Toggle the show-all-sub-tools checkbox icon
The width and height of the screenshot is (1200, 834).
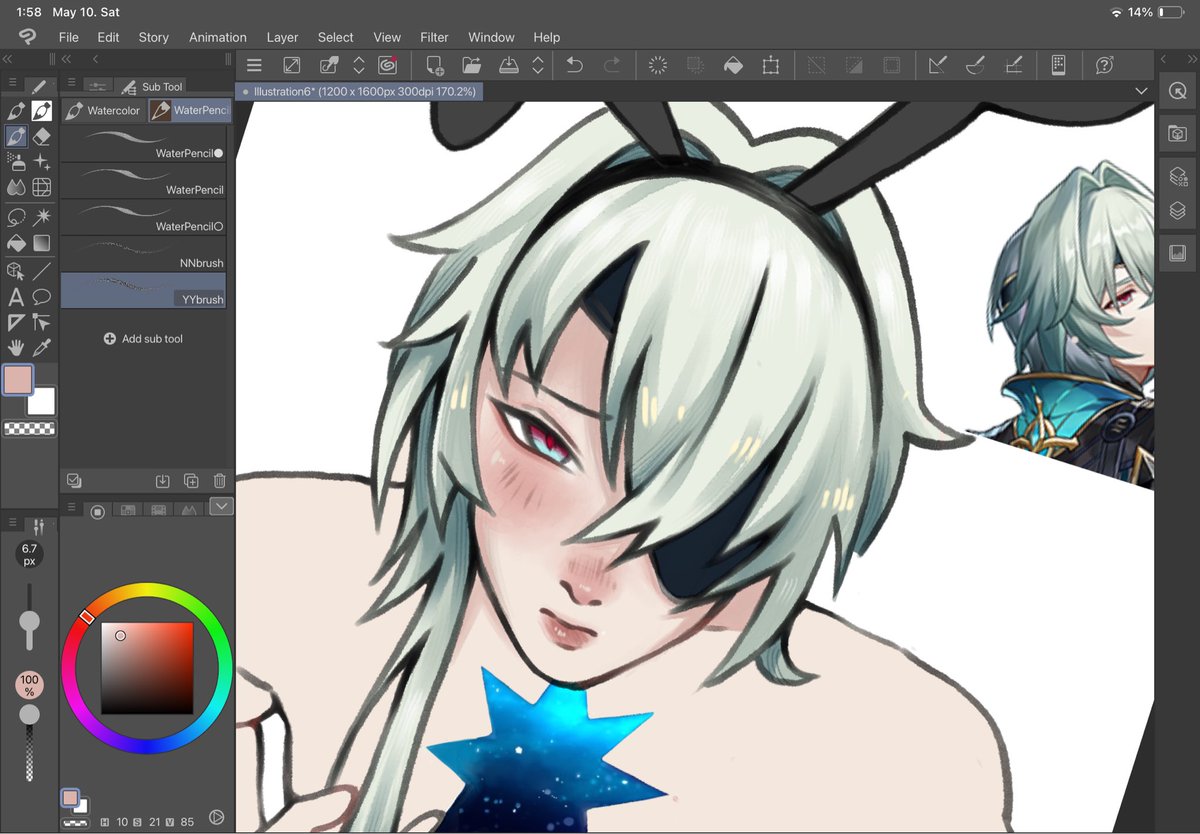click(x=73, y=481)
